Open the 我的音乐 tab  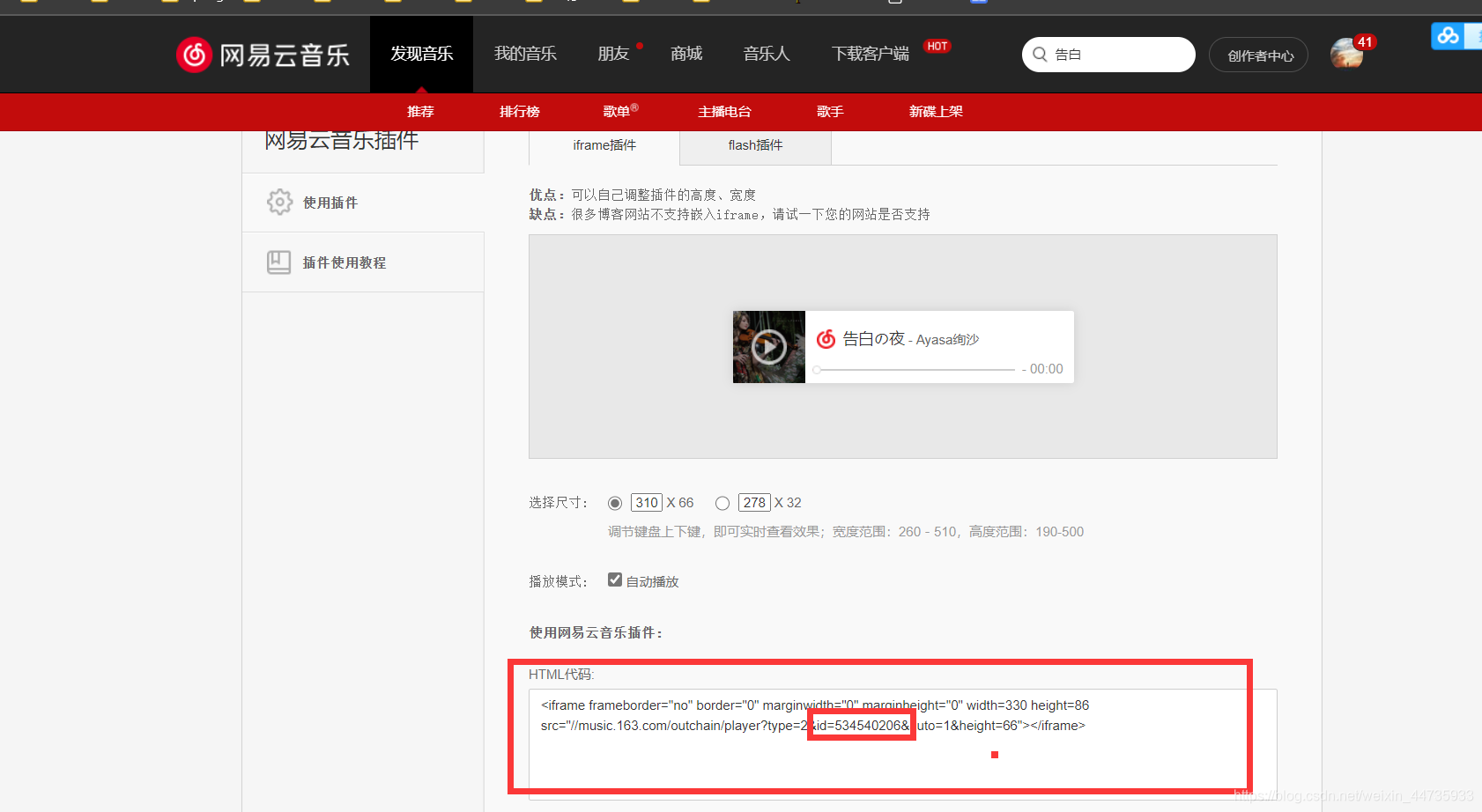click(x=525, y=54)
